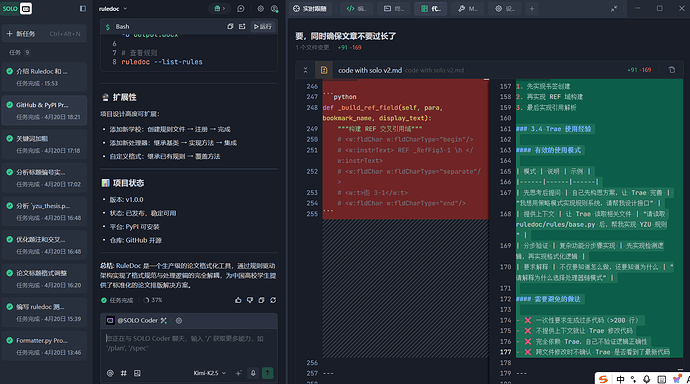Run the Bash code block

point(262,26)
